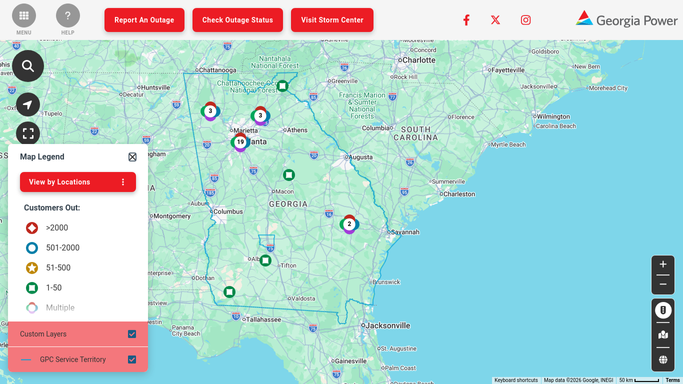Uncheck the Custom Layers checkbox
This screenshot has width=683, height=384.
point(132,334)
